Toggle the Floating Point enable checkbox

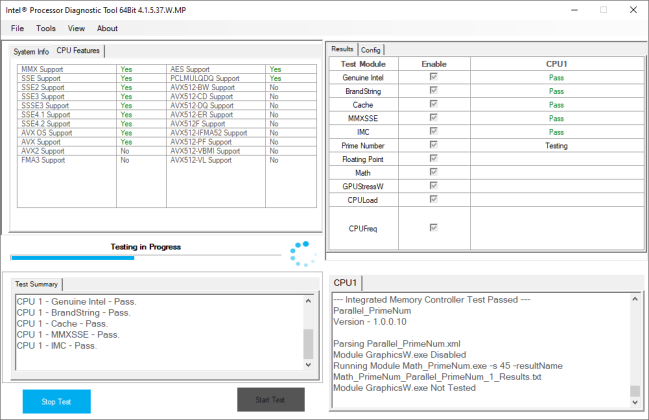coord(433,159)
